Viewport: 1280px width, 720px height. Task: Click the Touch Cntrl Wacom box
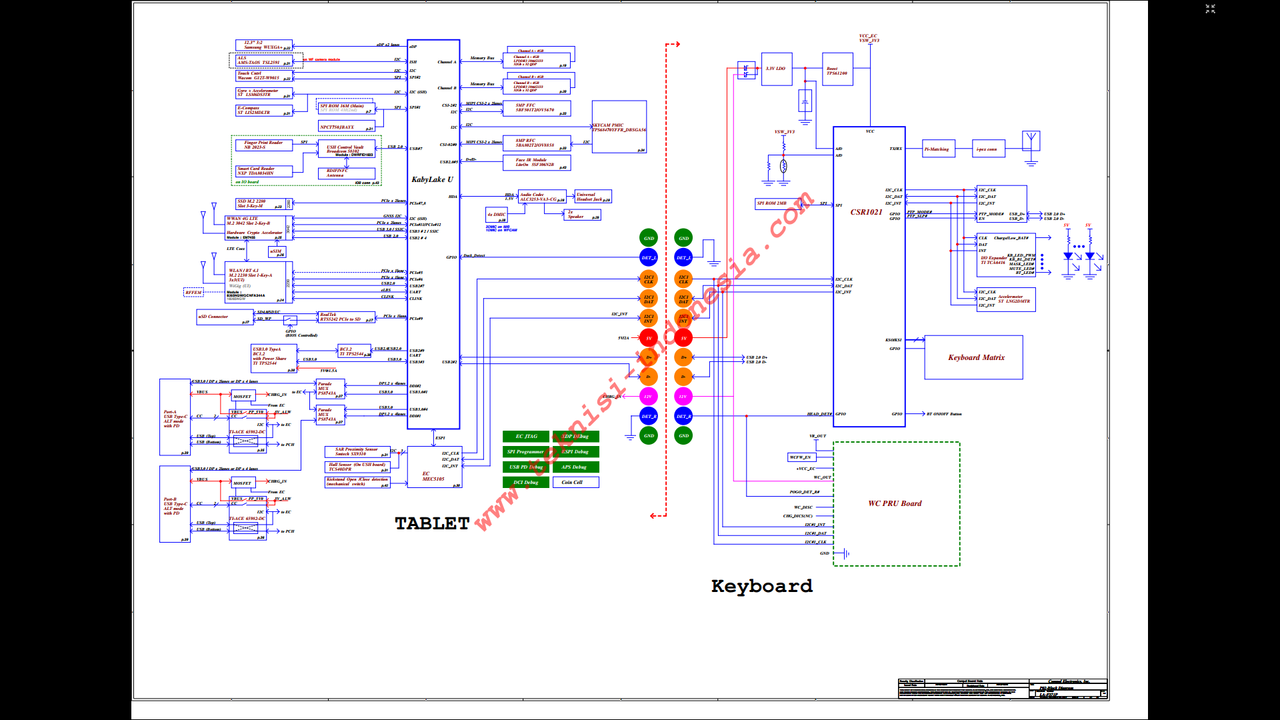(264, 75)
